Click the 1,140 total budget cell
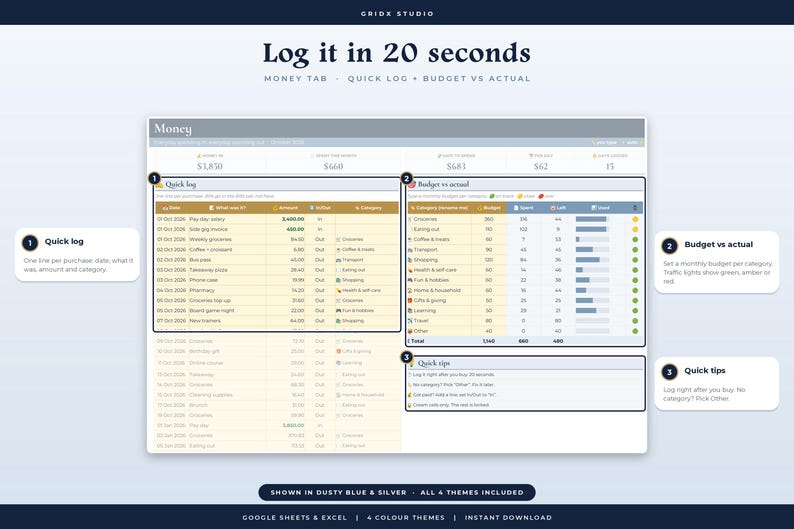794x529 pixels. (489, 341)
